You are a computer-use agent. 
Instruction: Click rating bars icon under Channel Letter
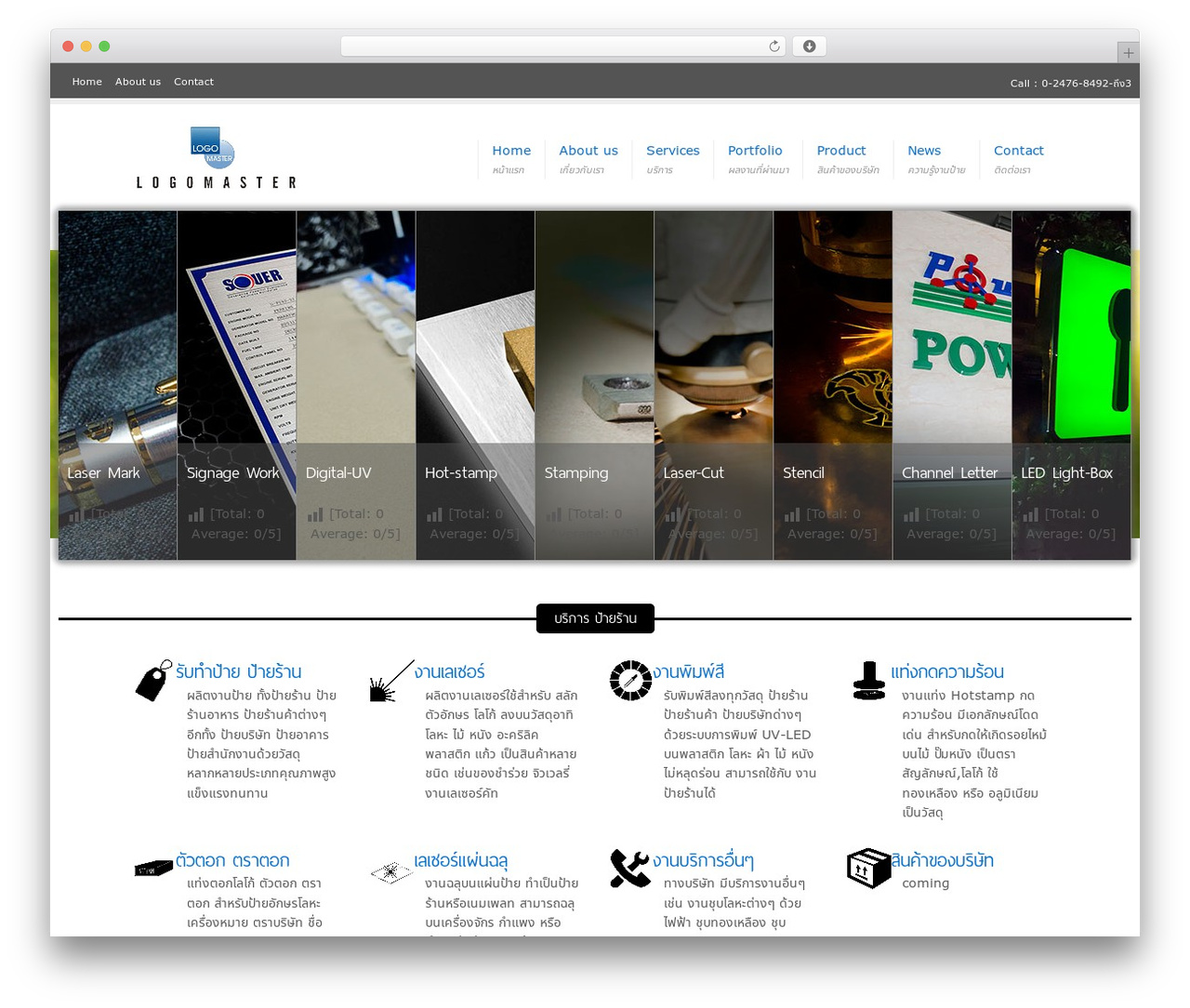911,514
